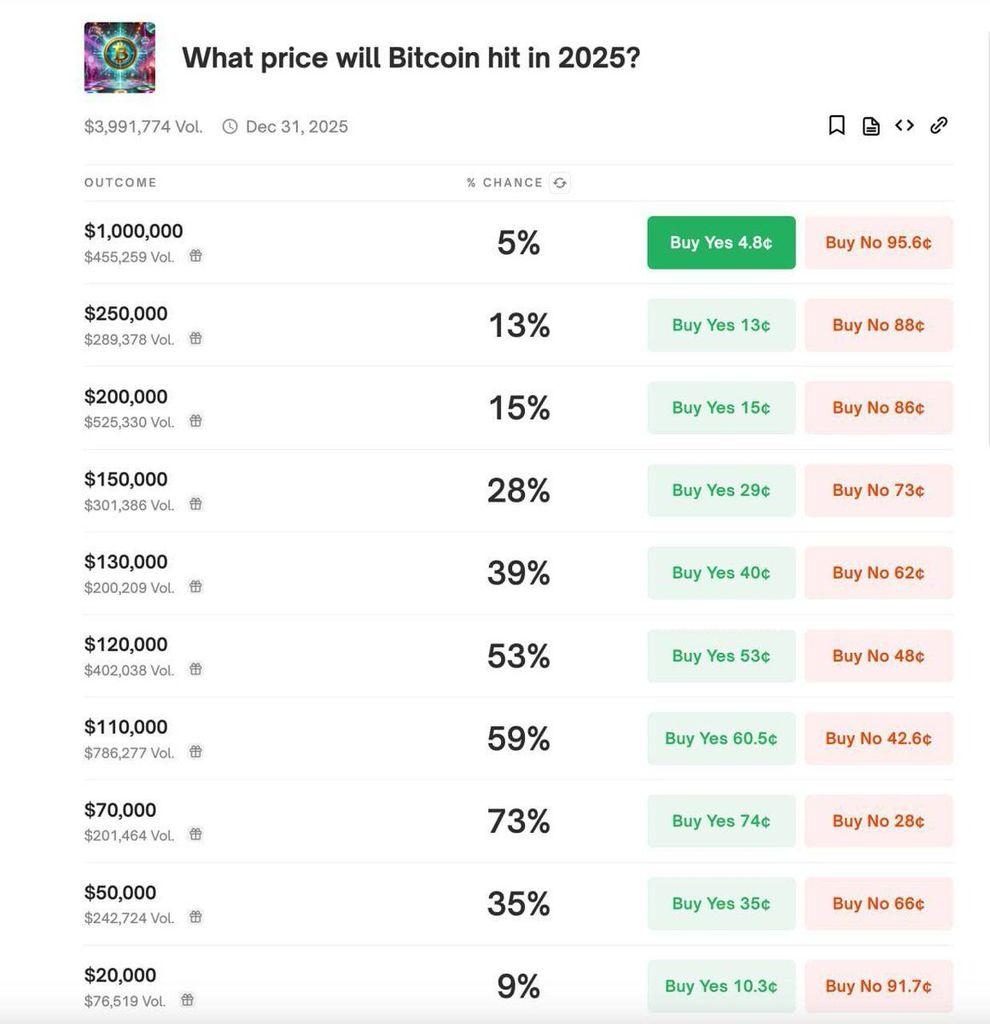Click gift icon under $200,000 outcome
This screenshot has height=1024, width=990.
pos(196,421)
